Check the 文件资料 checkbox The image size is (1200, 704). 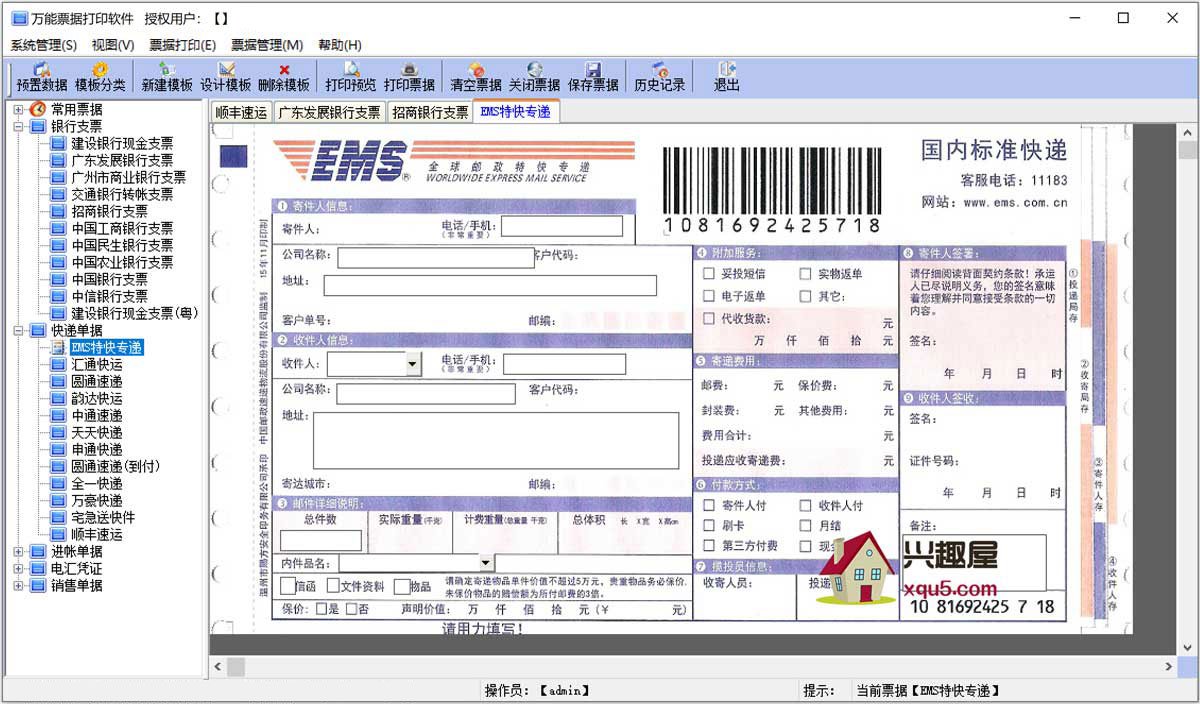tap(333, 587)
